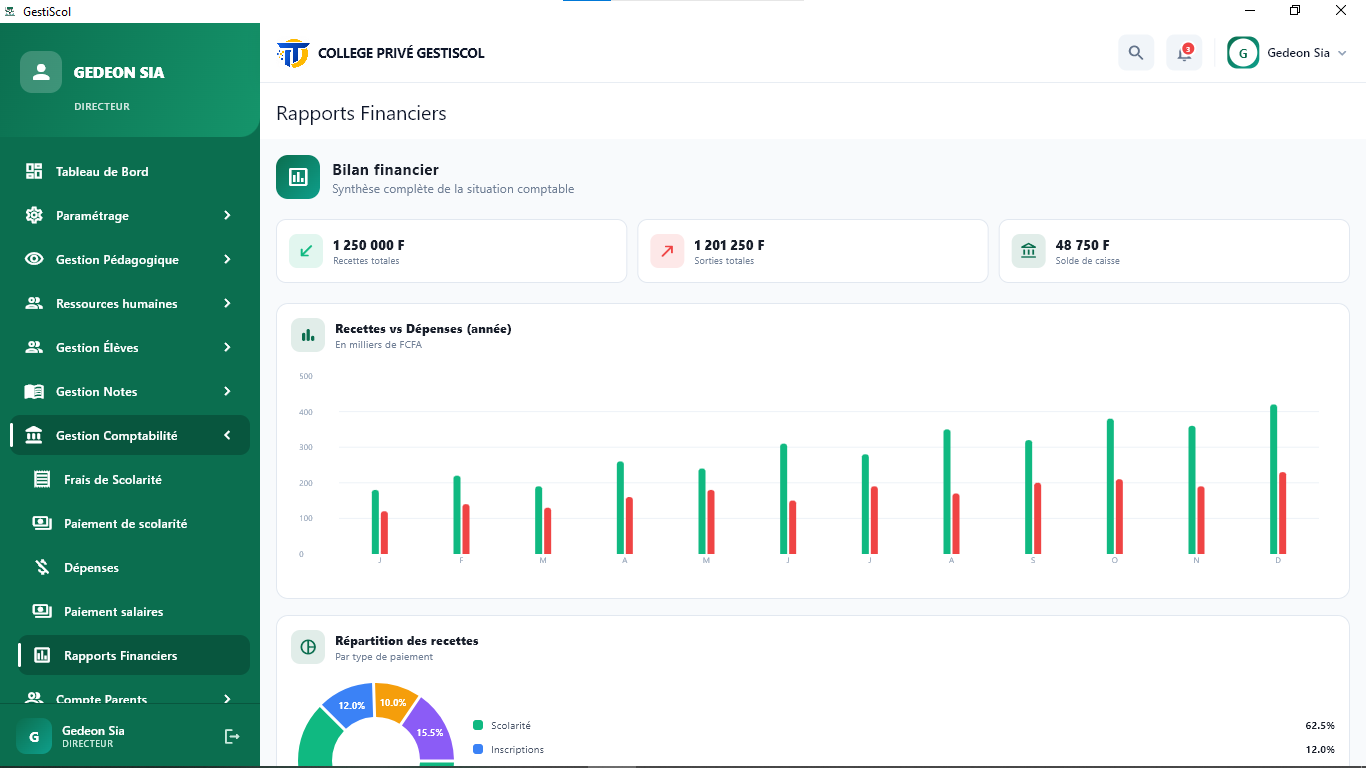
Task: Click the logout icon in sidebar footer
Action: 232,736
